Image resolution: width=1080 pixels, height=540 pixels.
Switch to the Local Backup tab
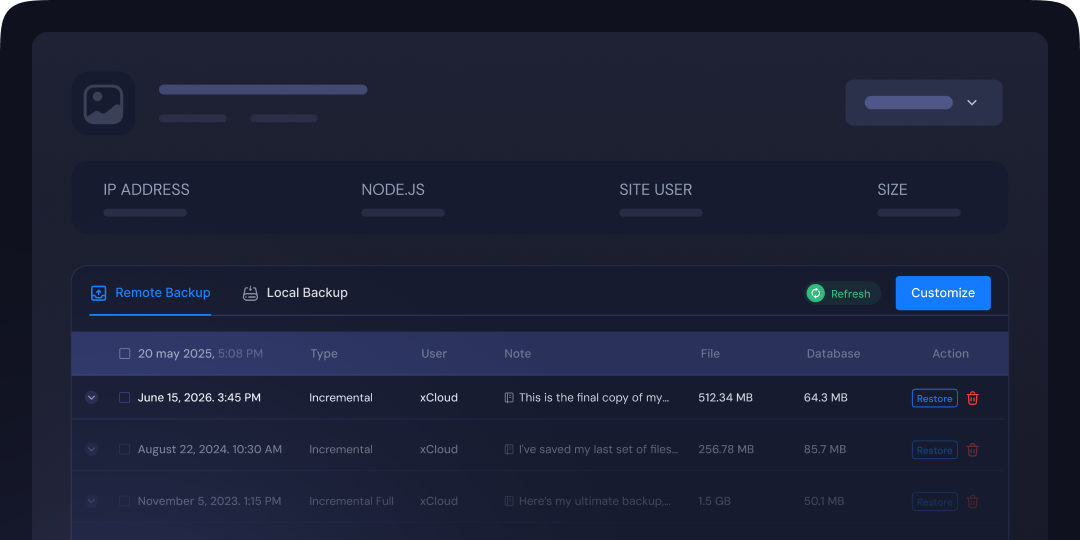[296, 293]
